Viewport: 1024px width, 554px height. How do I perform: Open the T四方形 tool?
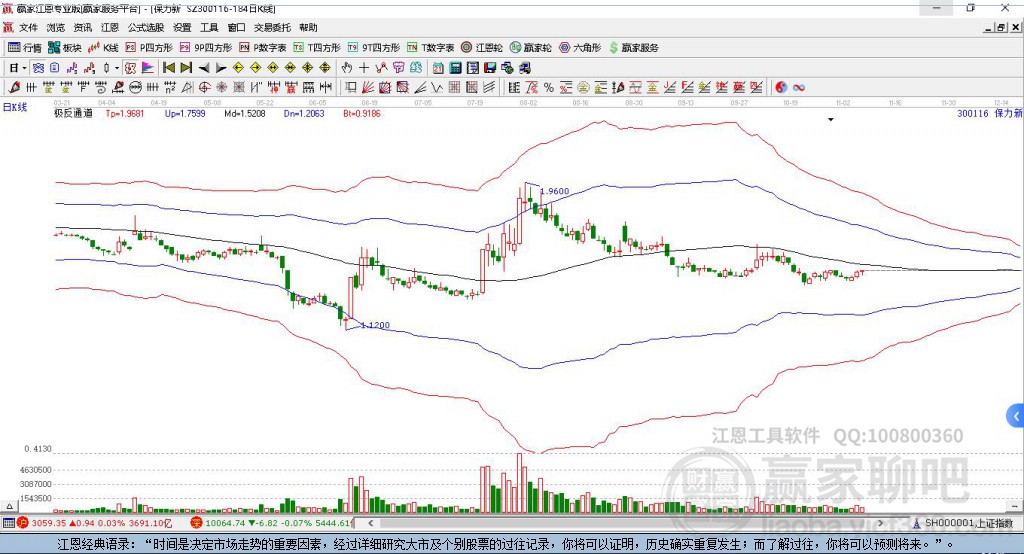click(317, 48)
